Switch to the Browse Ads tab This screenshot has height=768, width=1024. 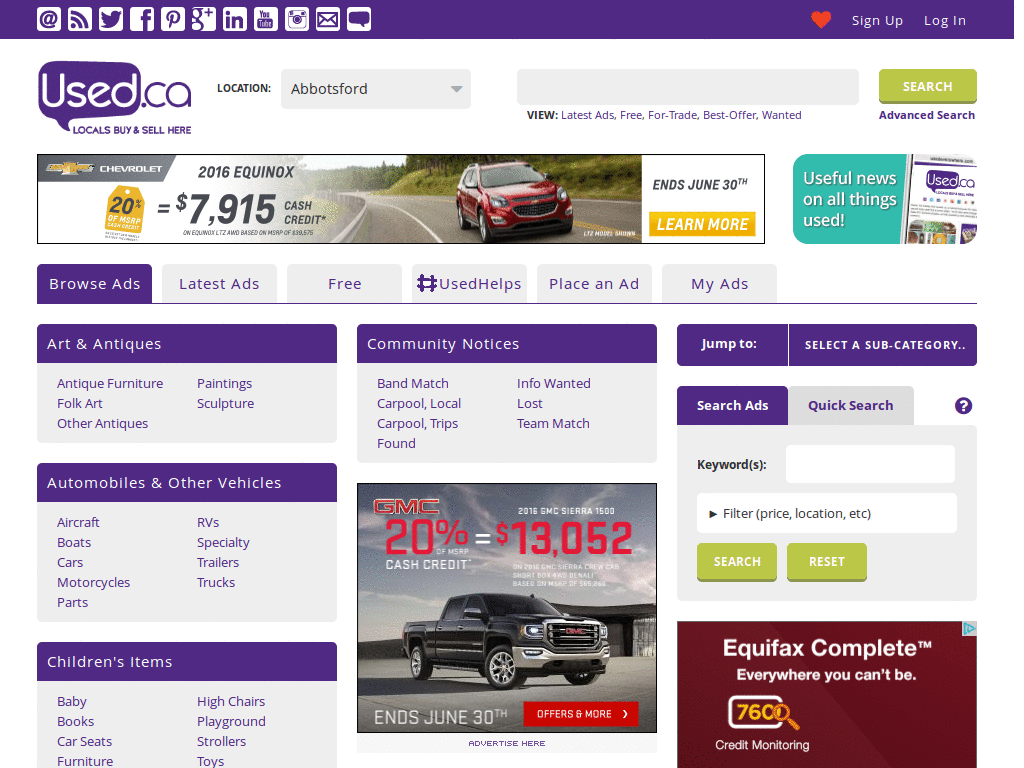95,283
